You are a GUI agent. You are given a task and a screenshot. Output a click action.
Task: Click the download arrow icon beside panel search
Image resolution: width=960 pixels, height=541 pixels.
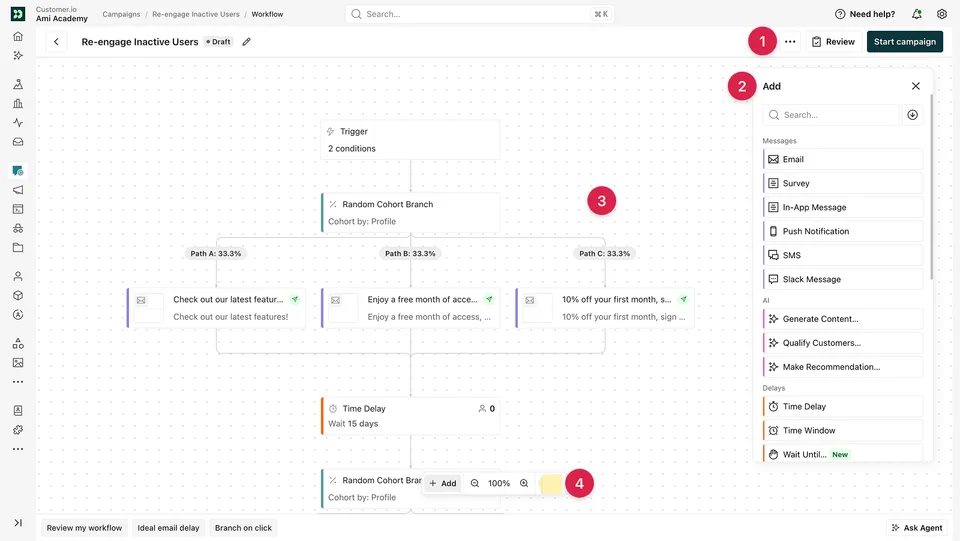click(912, 115)
